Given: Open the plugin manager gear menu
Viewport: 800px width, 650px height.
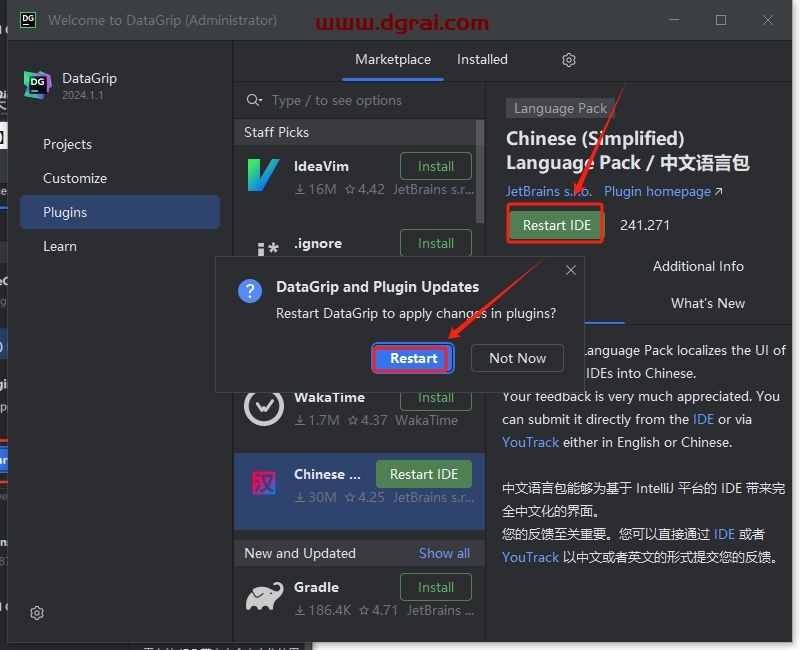Looking at the screenshot, I should coord(569,60).
